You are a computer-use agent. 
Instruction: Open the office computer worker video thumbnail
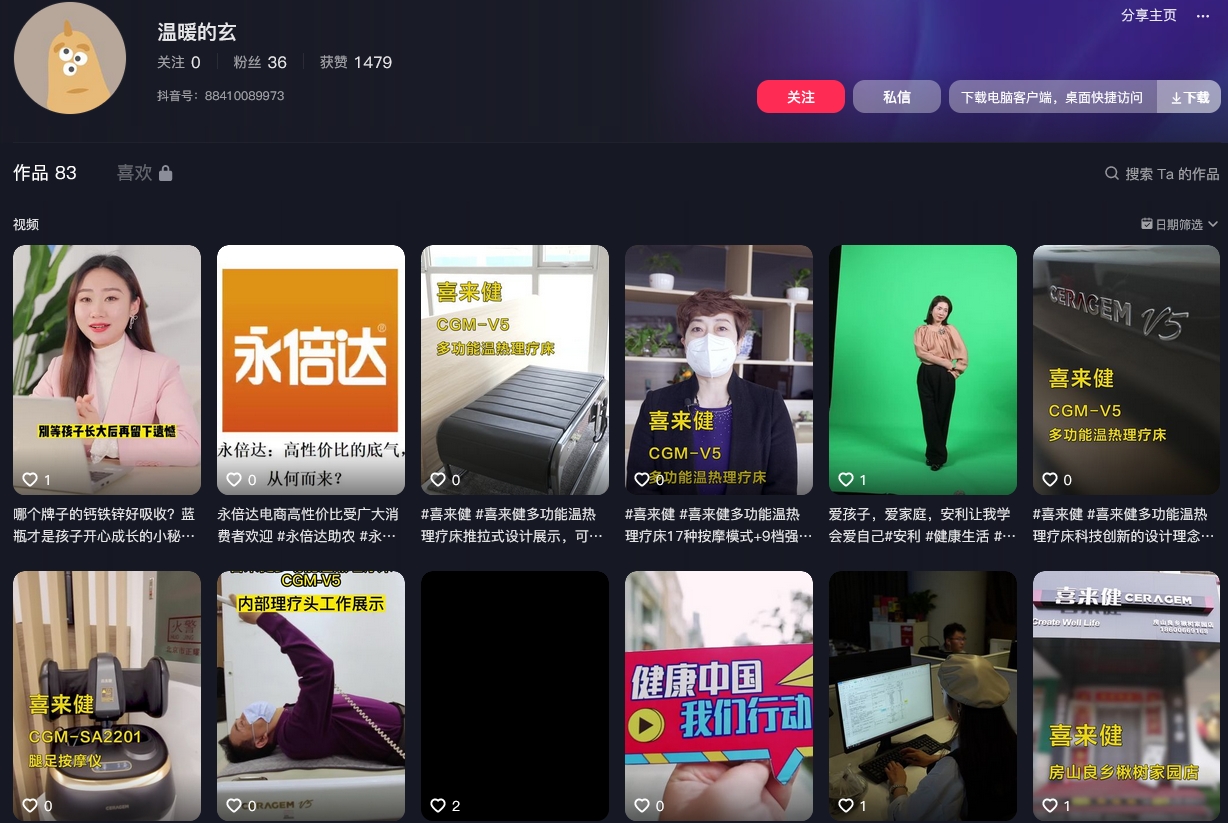coord(923,696)
